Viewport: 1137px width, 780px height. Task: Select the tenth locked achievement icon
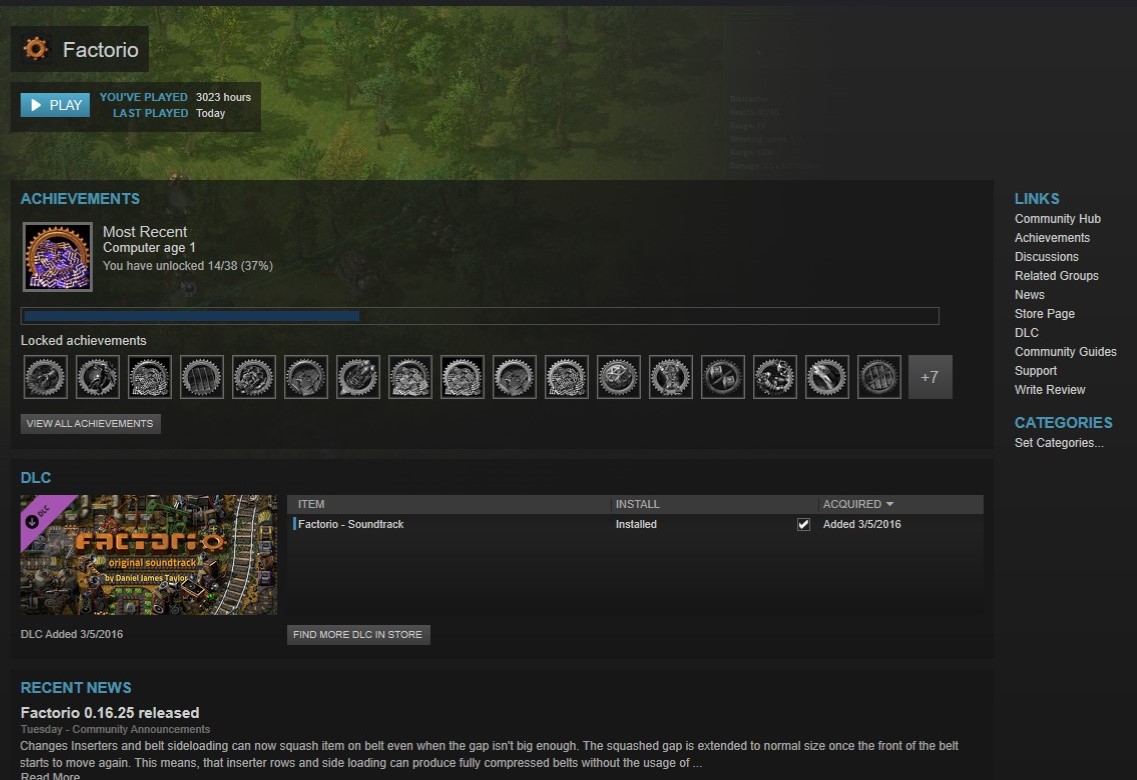[515, 377]
